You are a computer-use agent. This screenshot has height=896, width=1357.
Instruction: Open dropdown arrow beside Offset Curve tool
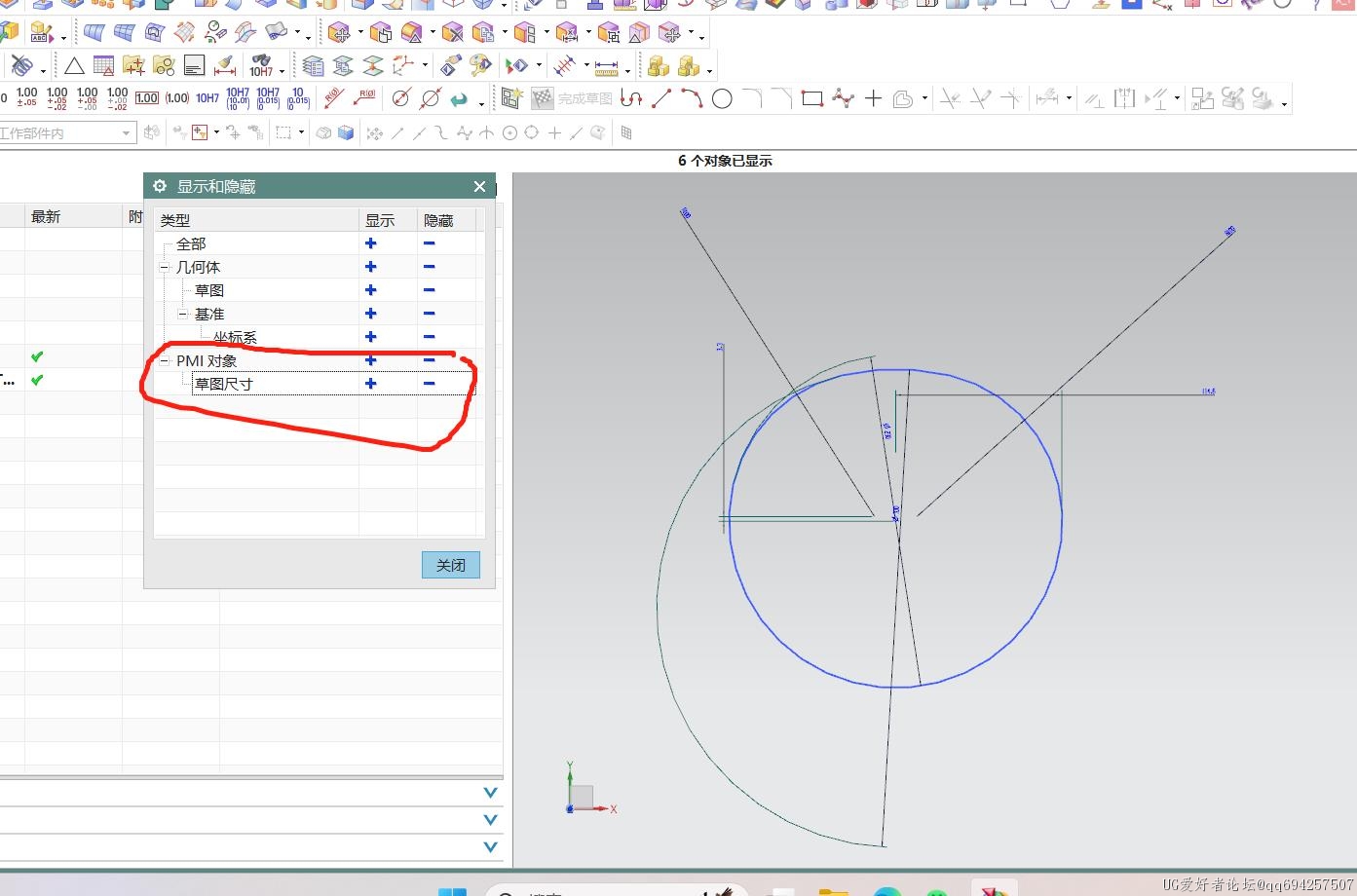(x=924, y=99)
